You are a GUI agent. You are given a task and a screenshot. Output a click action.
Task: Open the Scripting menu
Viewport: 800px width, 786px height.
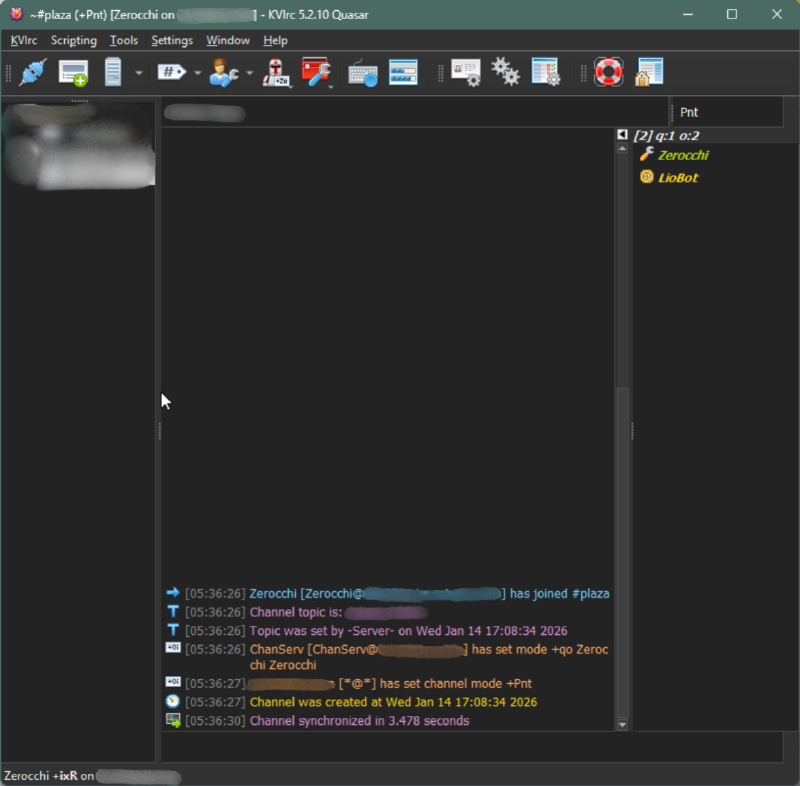73,40
